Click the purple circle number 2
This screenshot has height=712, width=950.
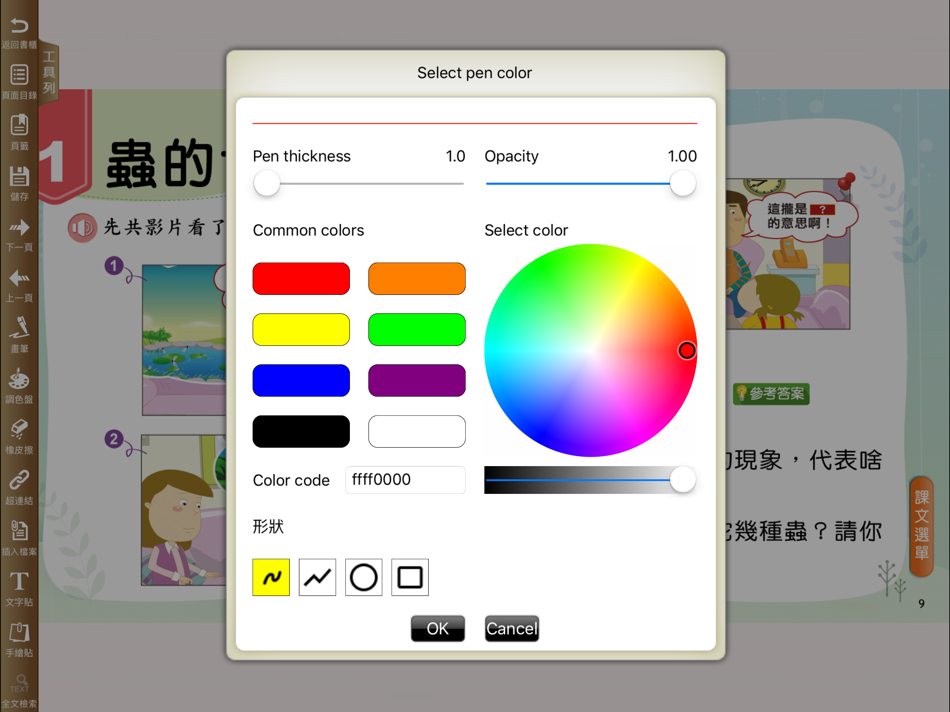[114, 439]
